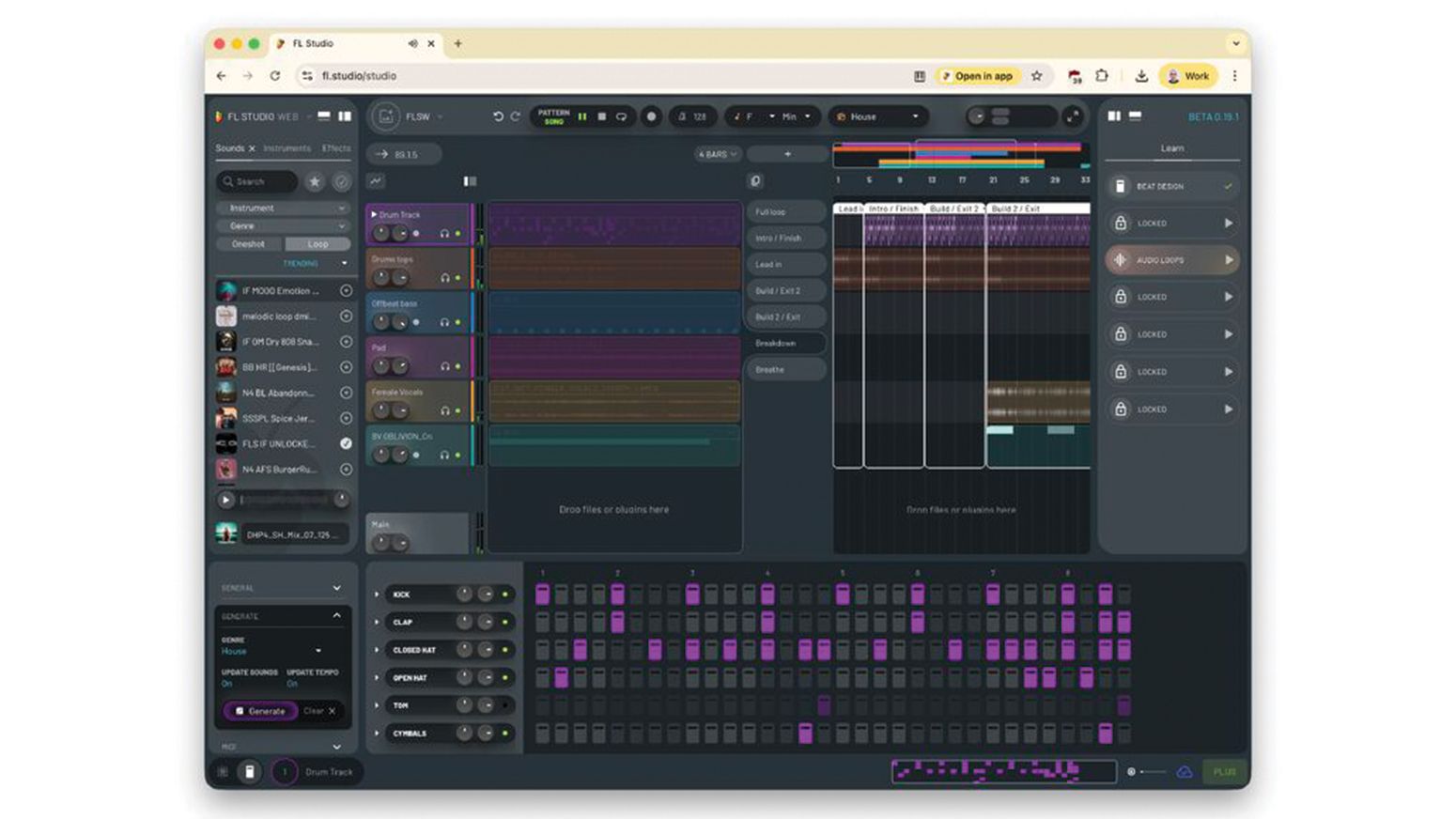The image size is (1456, 819).
Task: Click the automation curve icon above the playlist tracks
Action: point(377,180)
